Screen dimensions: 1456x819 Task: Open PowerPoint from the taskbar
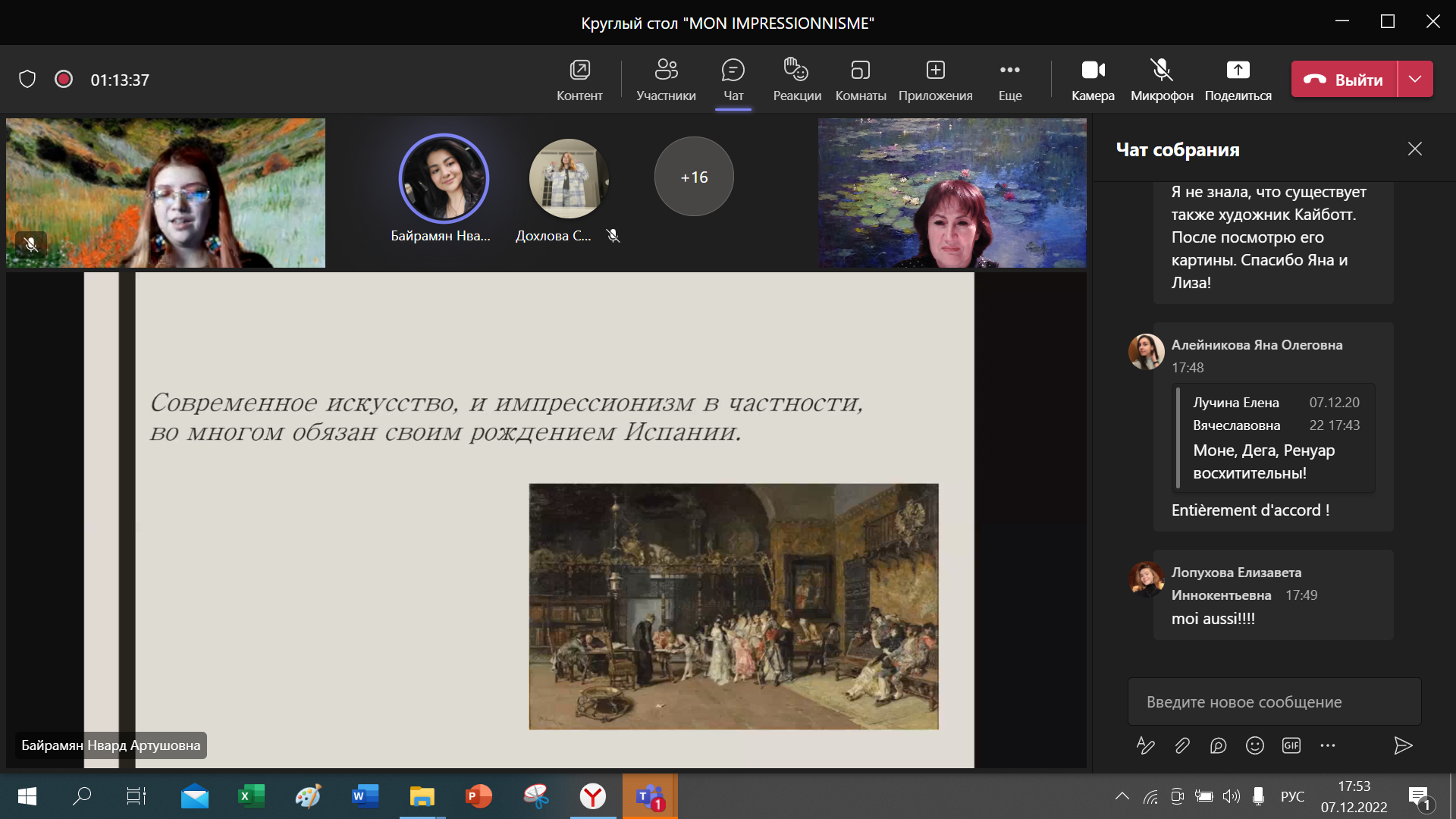pos(479,796)
